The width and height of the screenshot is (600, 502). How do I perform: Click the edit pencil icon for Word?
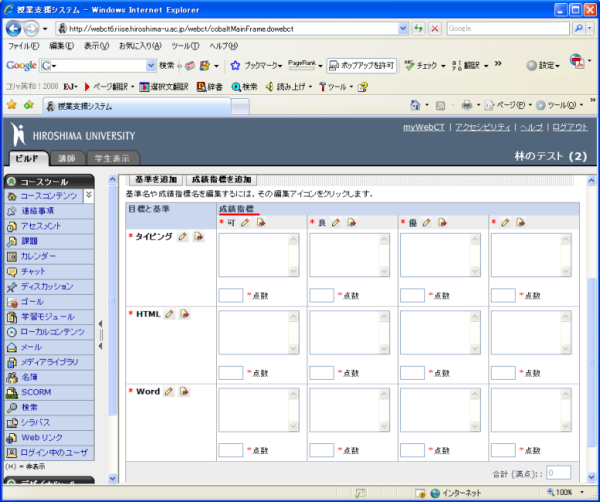(169, 391)
